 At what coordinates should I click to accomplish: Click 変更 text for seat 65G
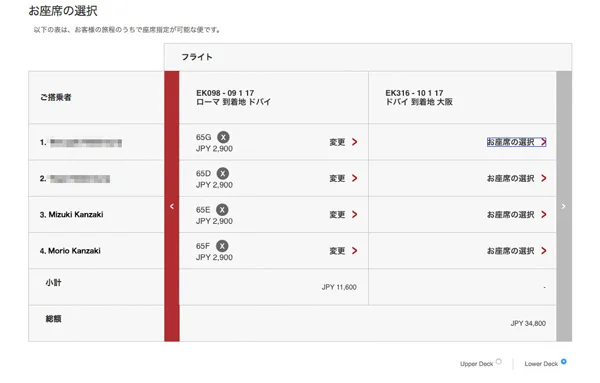click(337, 142)
